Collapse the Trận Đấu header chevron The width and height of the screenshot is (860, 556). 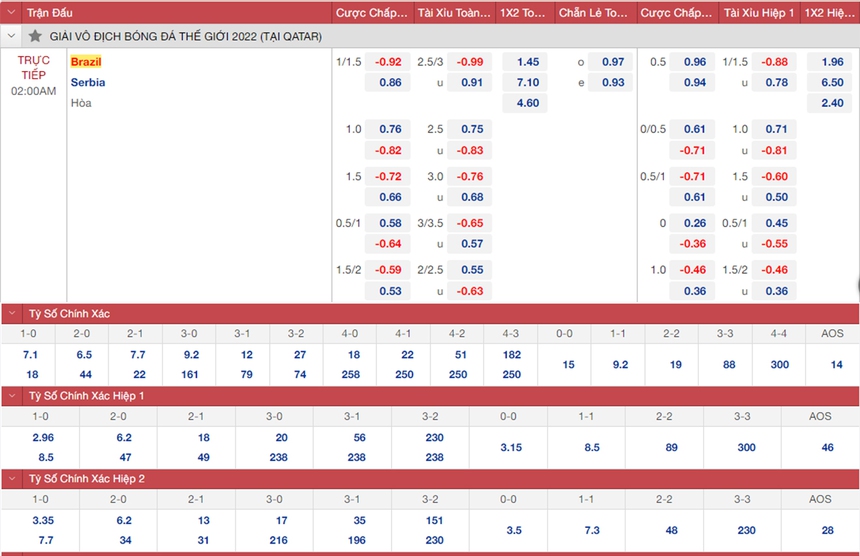point(13,14)
